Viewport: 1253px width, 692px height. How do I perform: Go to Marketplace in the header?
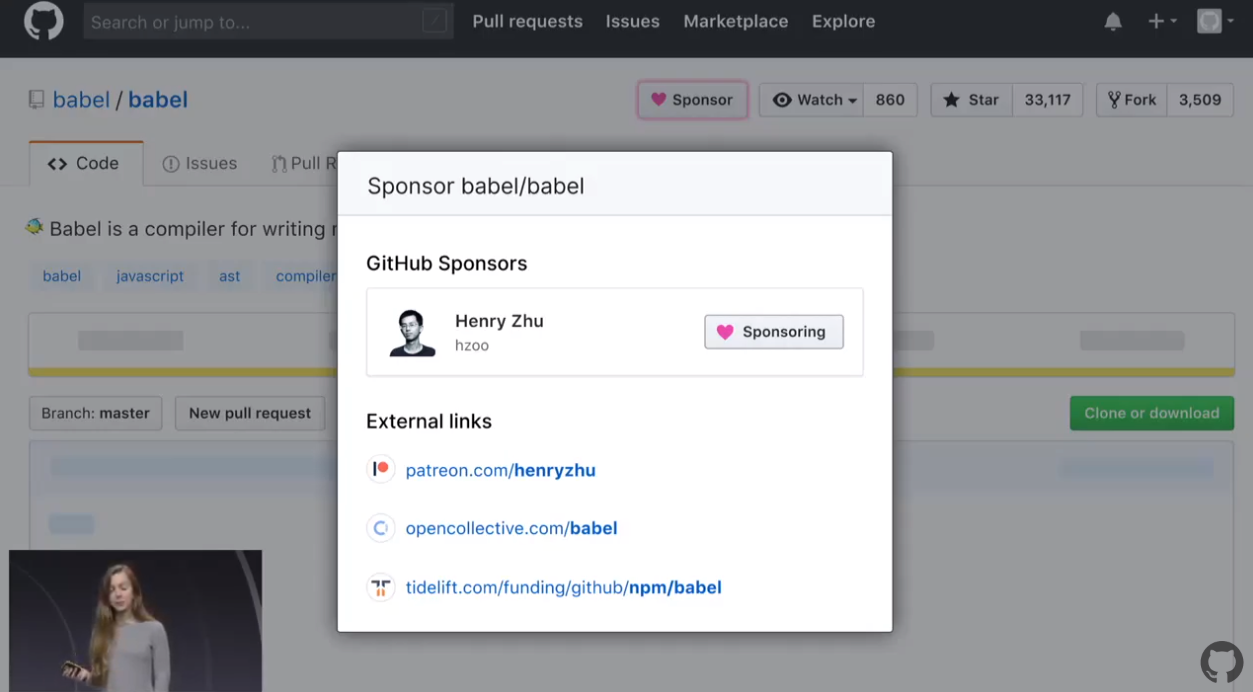click(735, 21)
